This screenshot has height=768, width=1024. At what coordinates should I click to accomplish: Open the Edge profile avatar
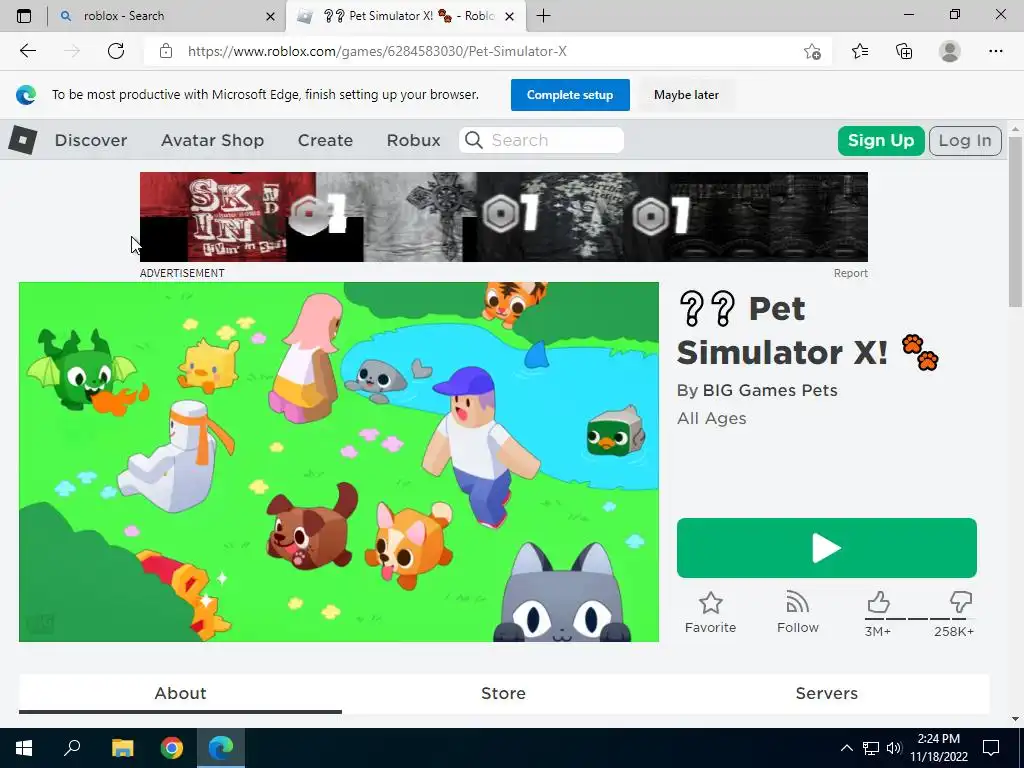[x=950, y=51]
